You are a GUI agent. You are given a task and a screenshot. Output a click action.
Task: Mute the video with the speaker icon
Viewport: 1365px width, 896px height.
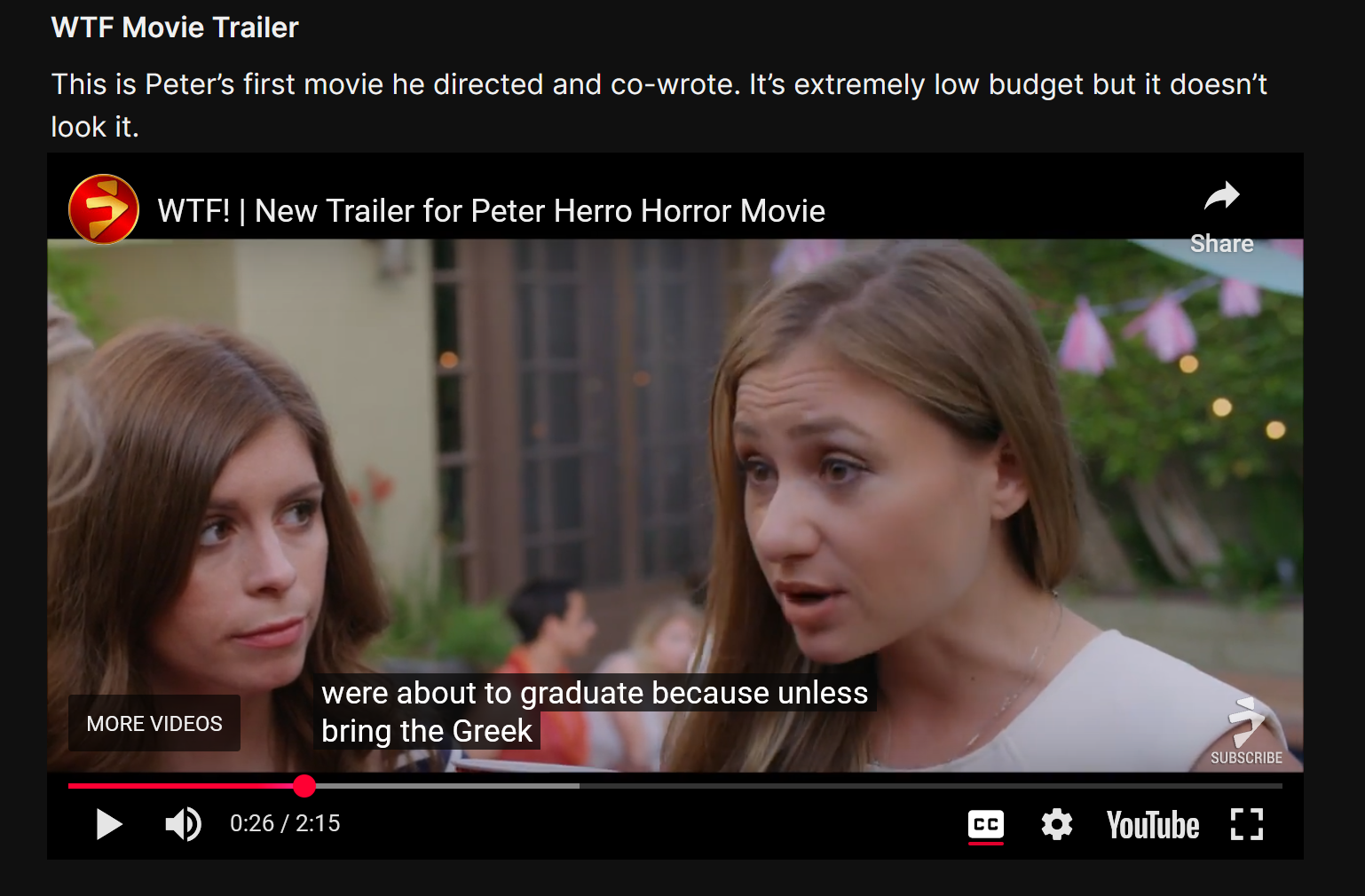pos(184,824)
